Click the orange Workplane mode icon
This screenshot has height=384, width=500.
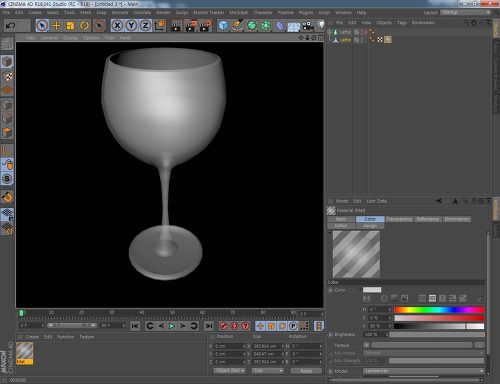[7, 91]
